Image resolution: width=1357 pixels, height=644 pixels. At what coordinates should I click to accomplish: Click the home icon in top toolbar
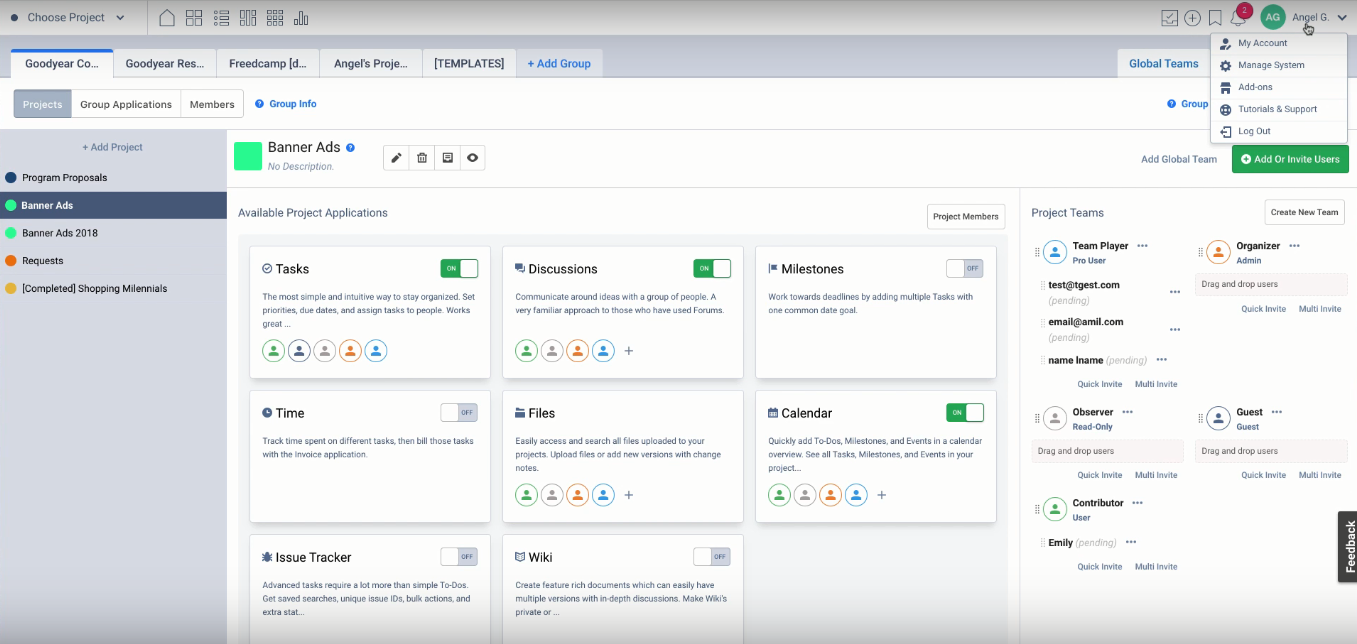[x=167, y=18]
